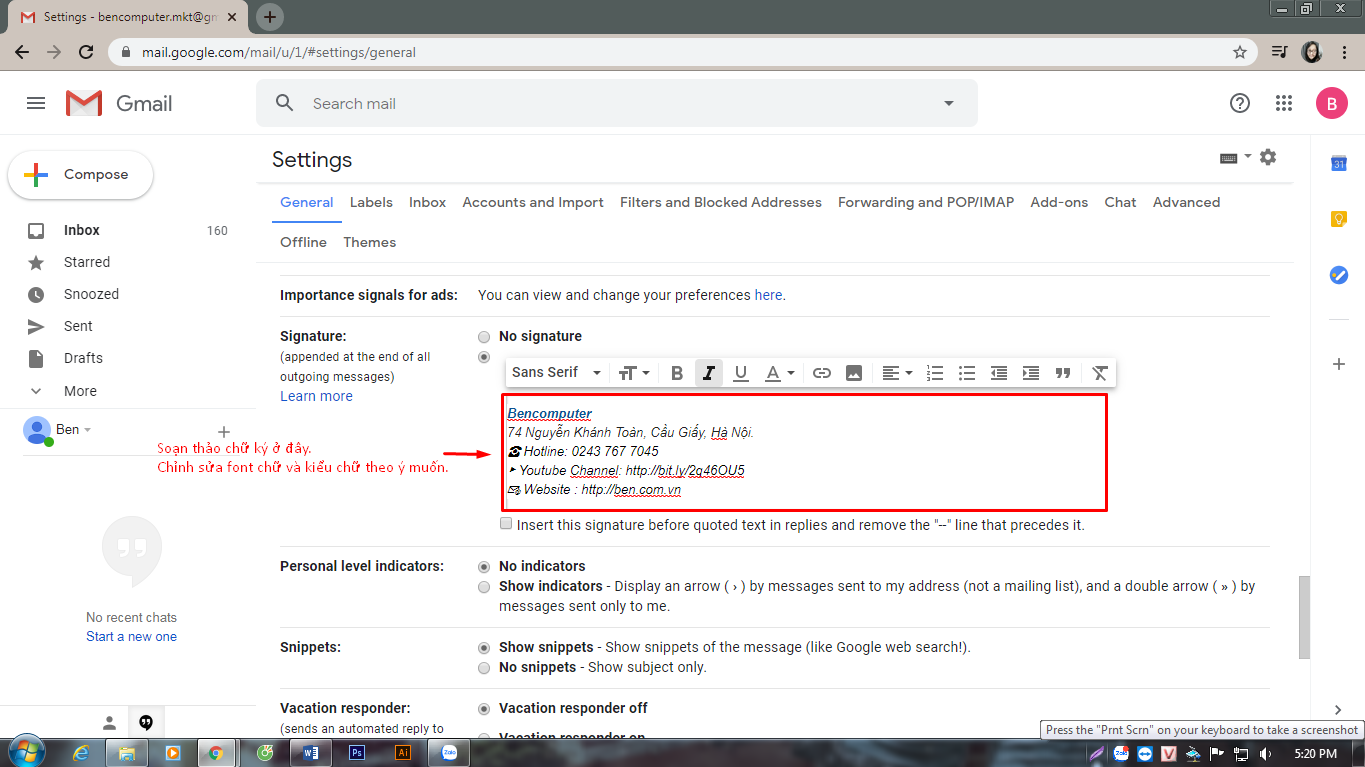Open text size dropdown
The width and height of the screenshot is (1365, 767).
(x=634, y=373)
